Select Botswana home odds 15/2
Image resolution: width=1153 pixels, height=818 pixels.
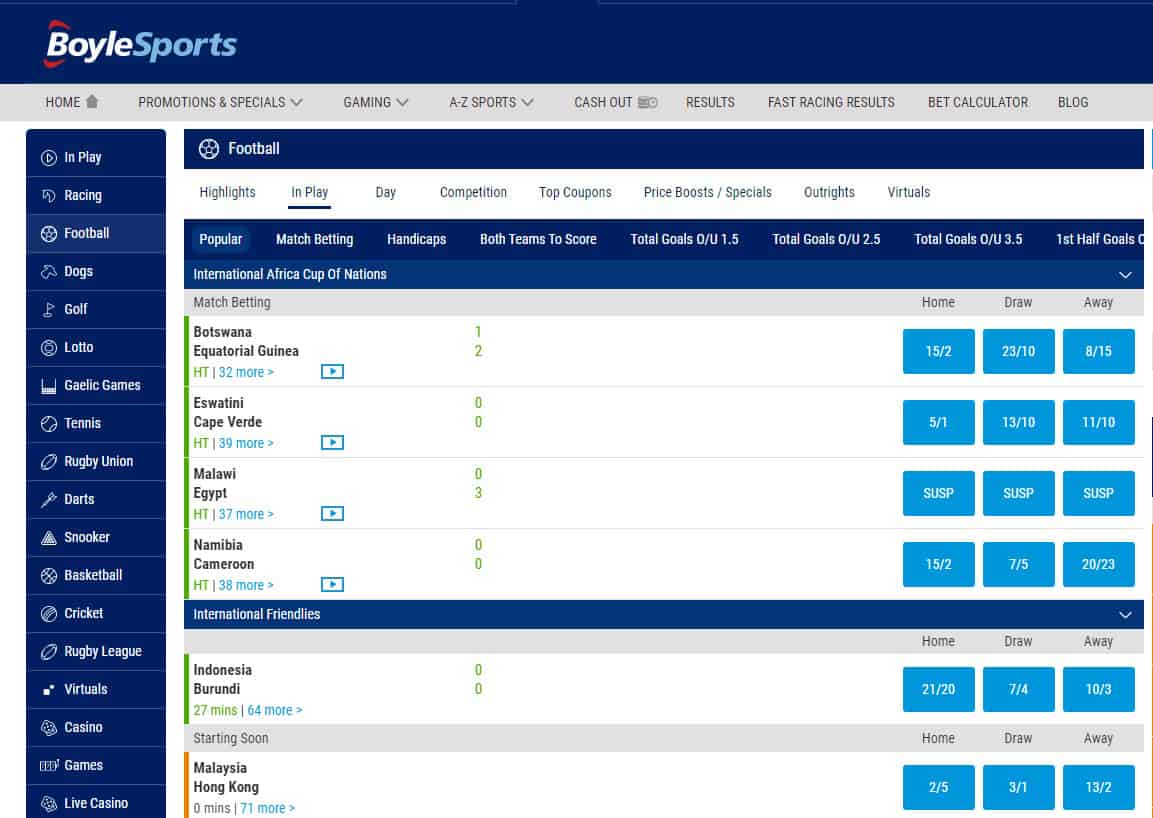point(938,351)
